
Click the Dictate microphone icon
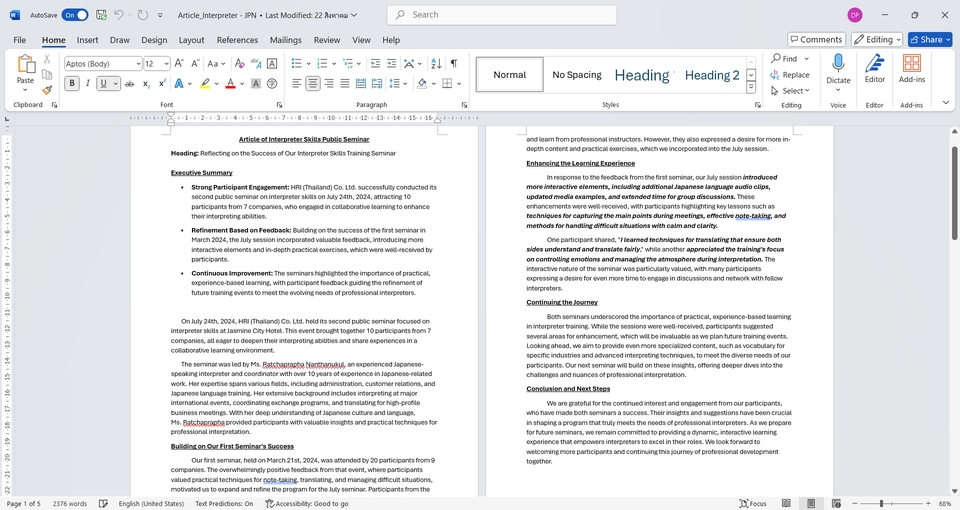click(838, 64)
